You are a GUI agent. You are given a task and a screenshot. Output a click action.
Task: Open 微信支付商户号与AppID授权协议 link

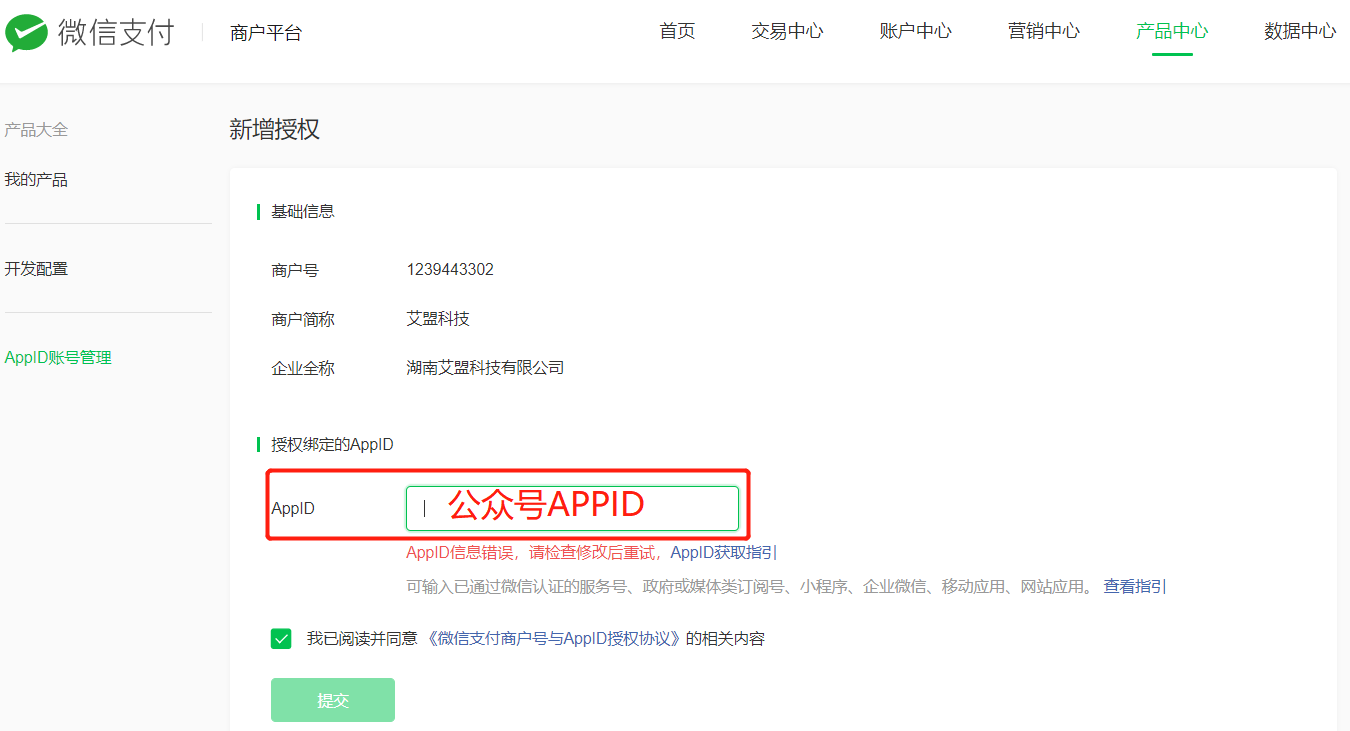[554, 639]
